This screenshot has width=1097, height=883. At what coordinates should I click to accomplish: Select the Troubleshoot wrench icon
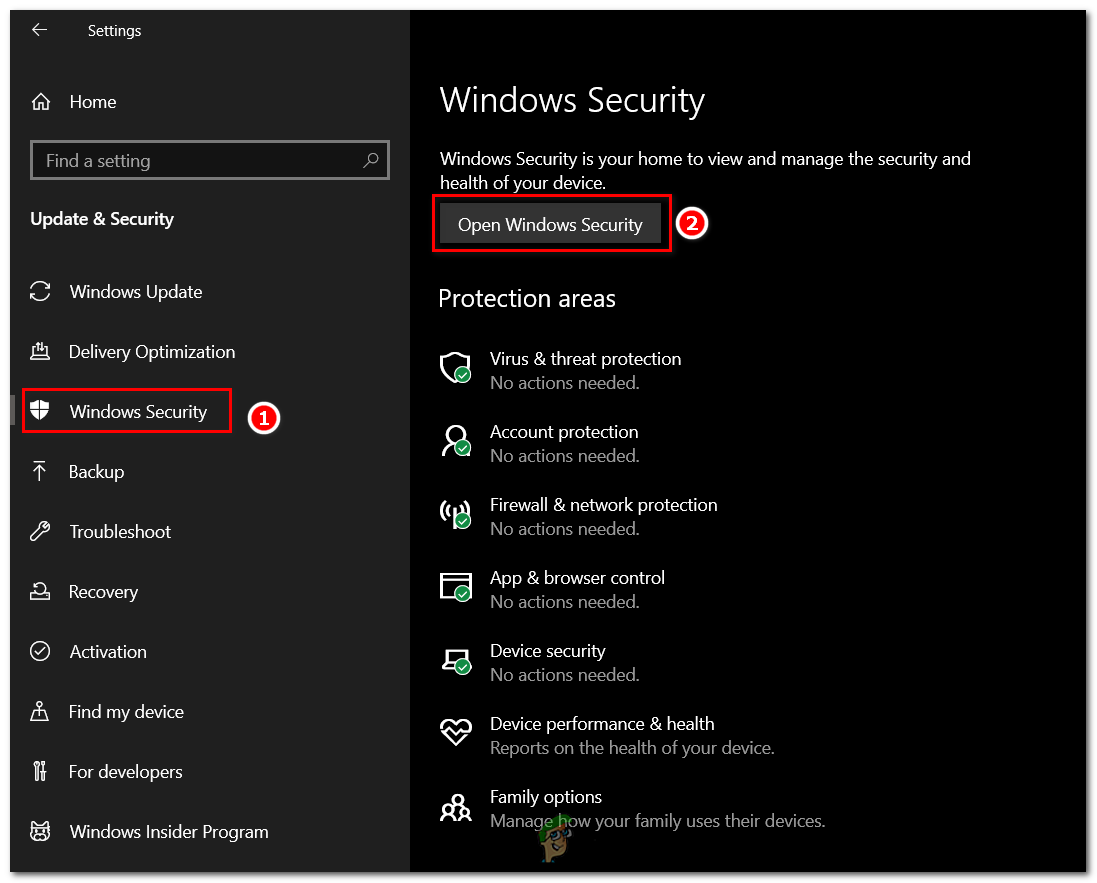(x=40, y=531)
